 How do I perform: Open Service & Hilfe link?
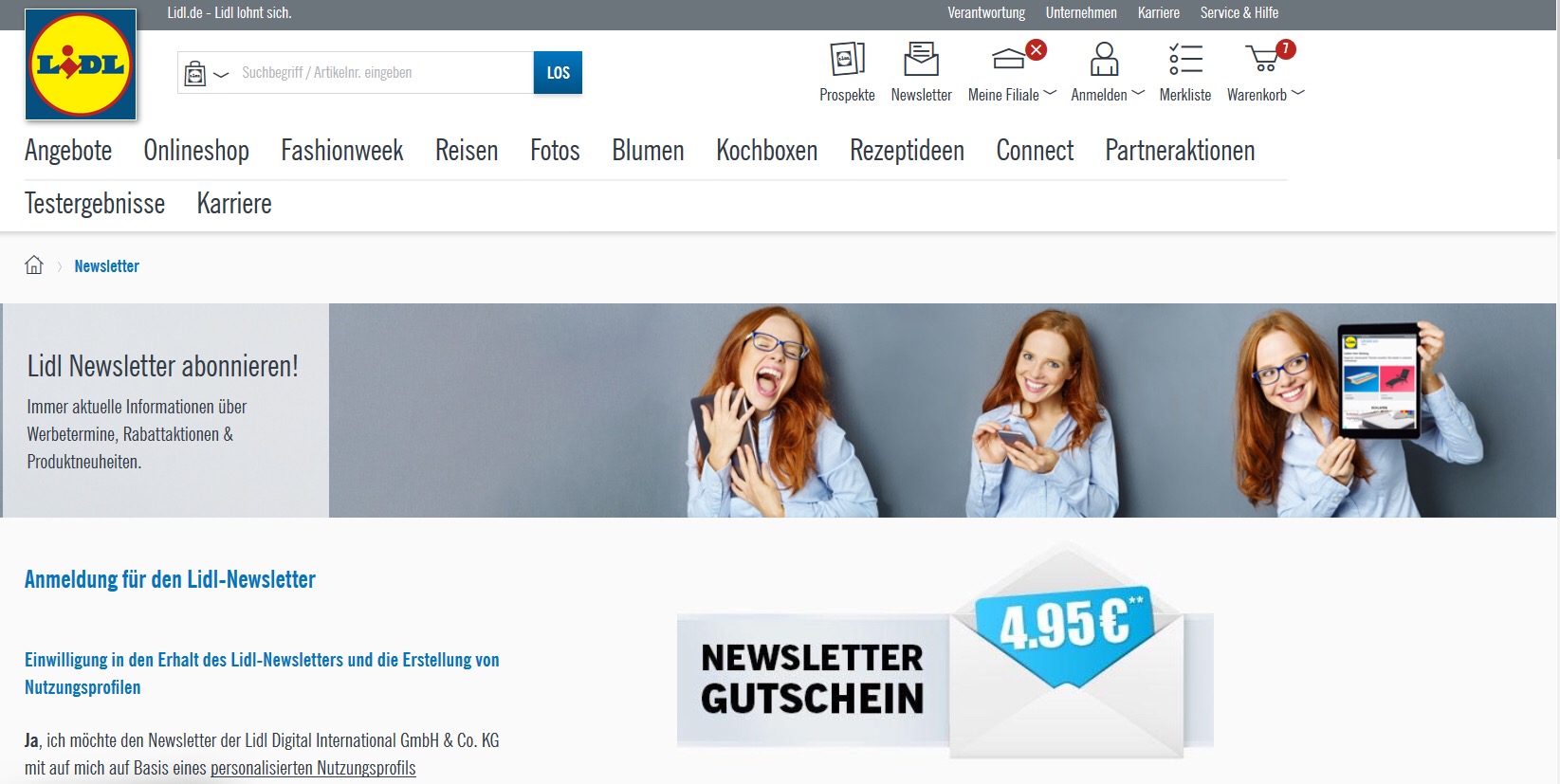click(x=1239, y=13)
